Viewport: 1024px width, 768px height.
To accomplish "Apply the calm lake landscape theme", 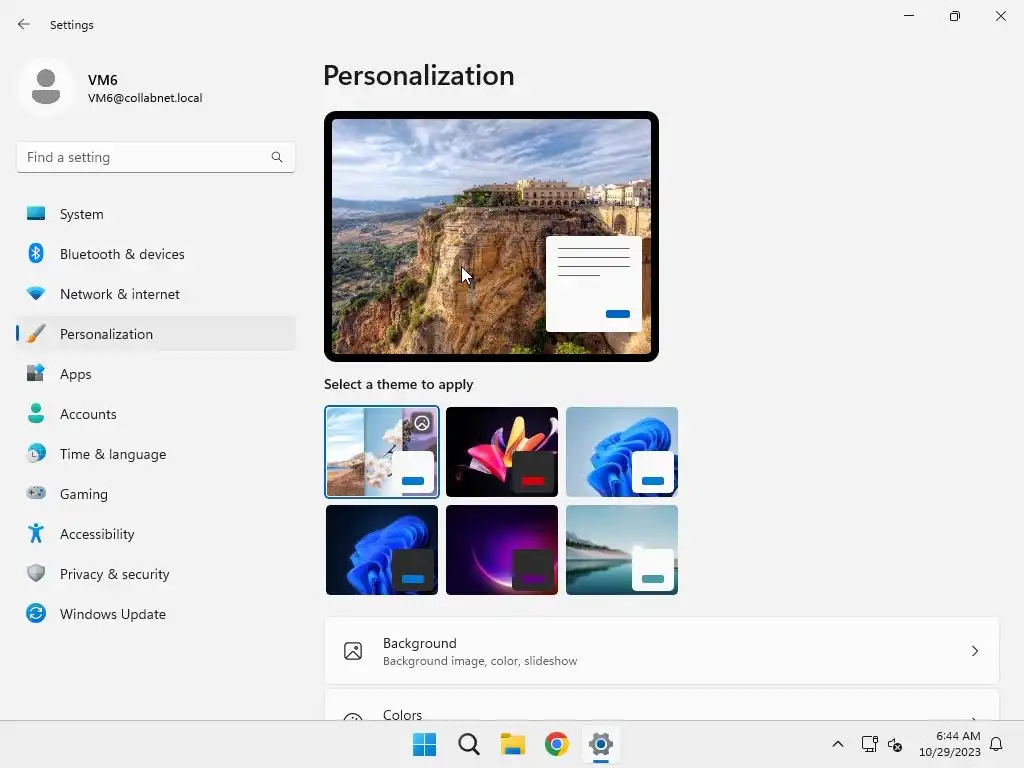I will pyautogui.click(x=622, y=550).
